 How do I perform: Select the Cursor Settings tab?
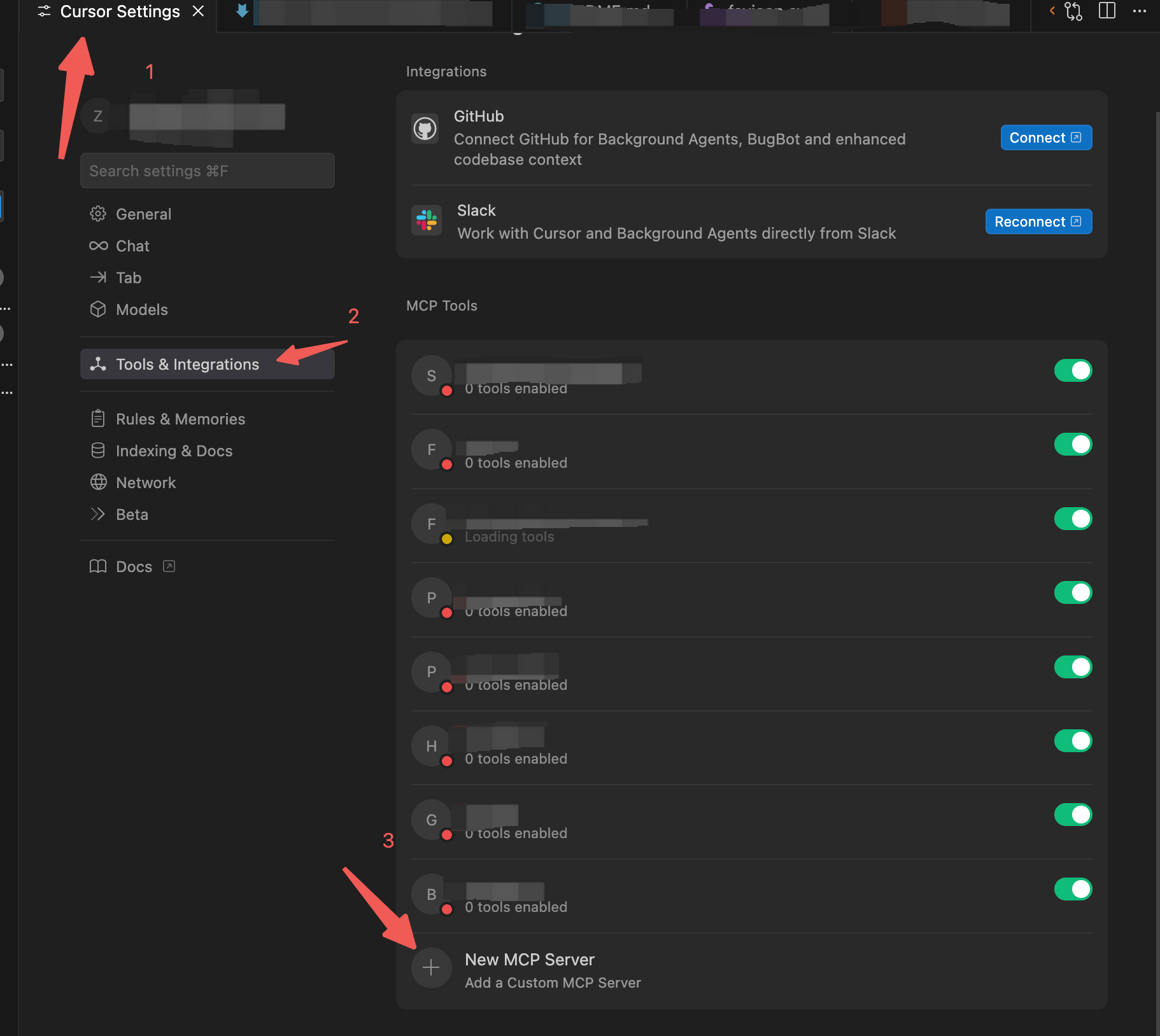pos(120,11)
